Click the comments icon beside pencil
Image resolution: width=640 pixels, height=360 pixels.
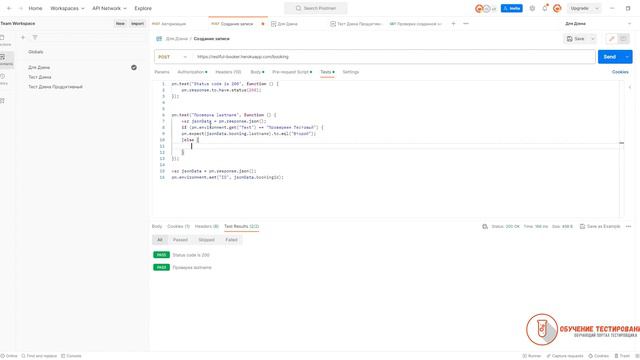click(623, 39)
